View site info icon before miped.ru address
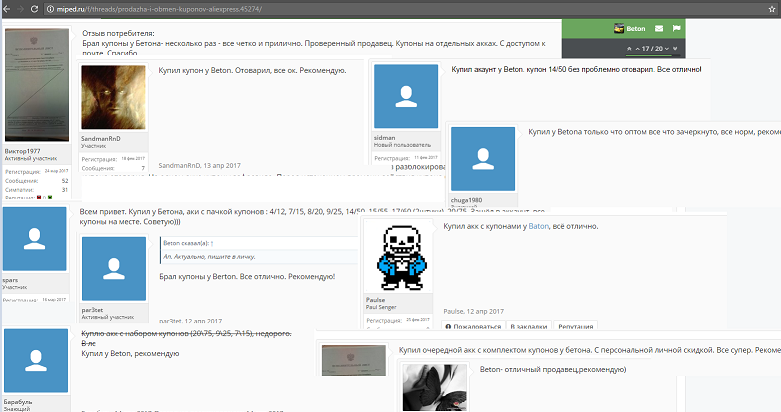The width and height of the screenshot is (781, 412). (50, 9)
